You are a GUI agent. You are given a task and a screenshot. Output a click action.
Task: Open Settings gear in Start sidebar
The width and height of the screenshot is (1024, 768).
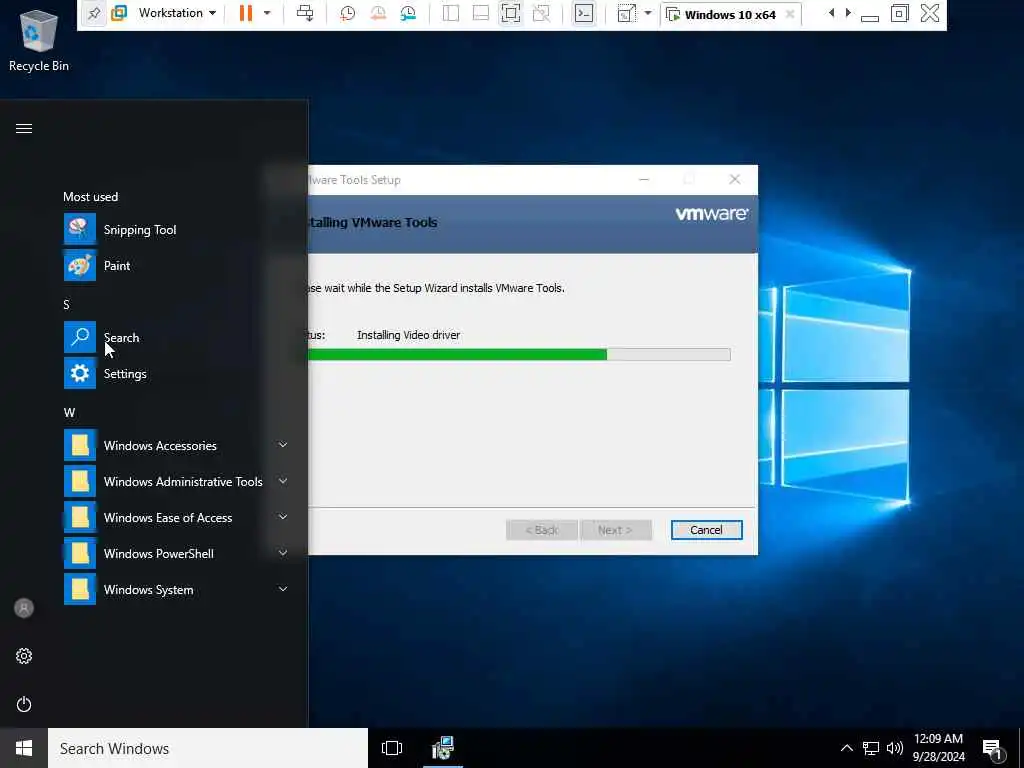24,656
